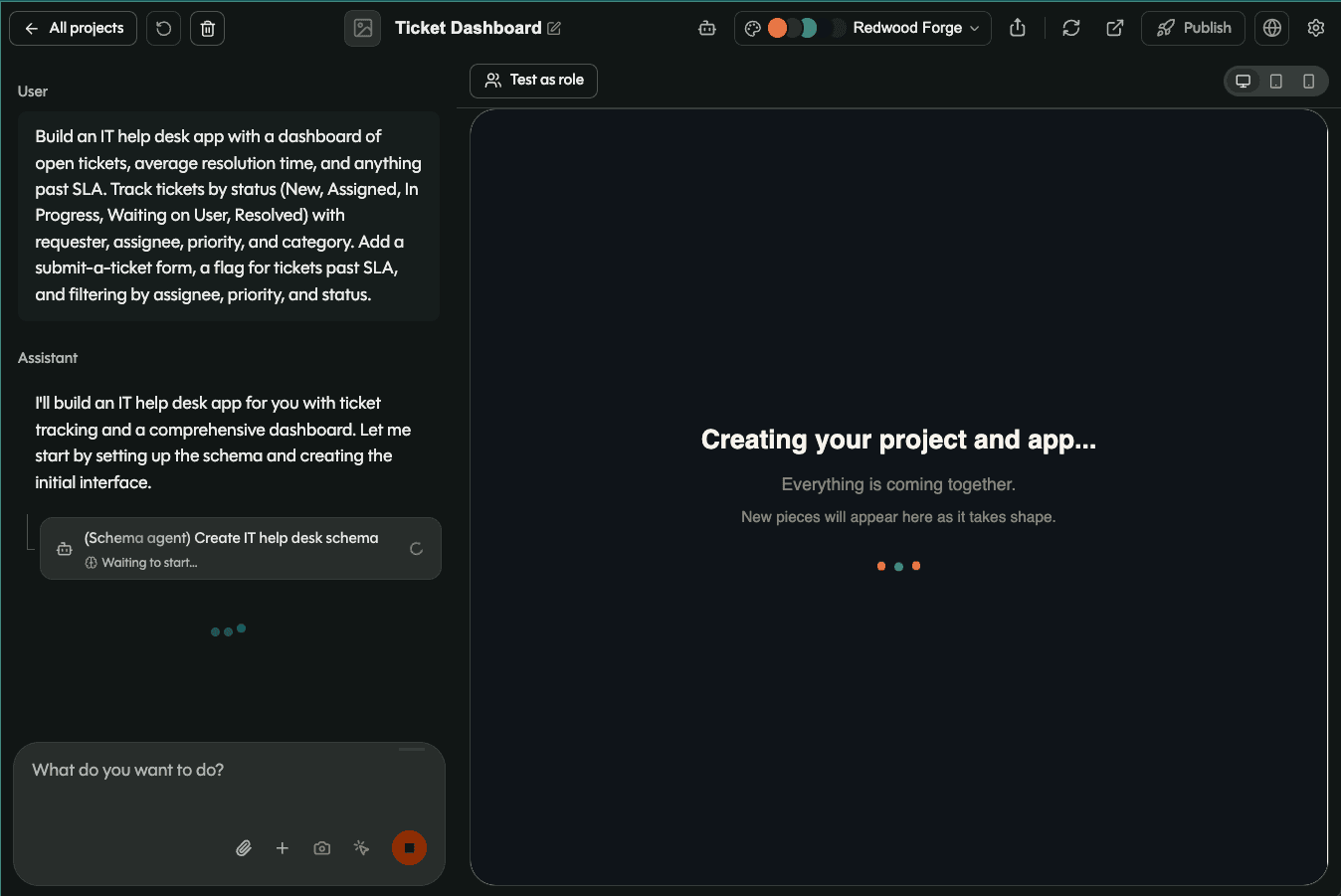Open project settings gear
Viewport: 1341px width, 896px height.
click(x=1316, y=28)
